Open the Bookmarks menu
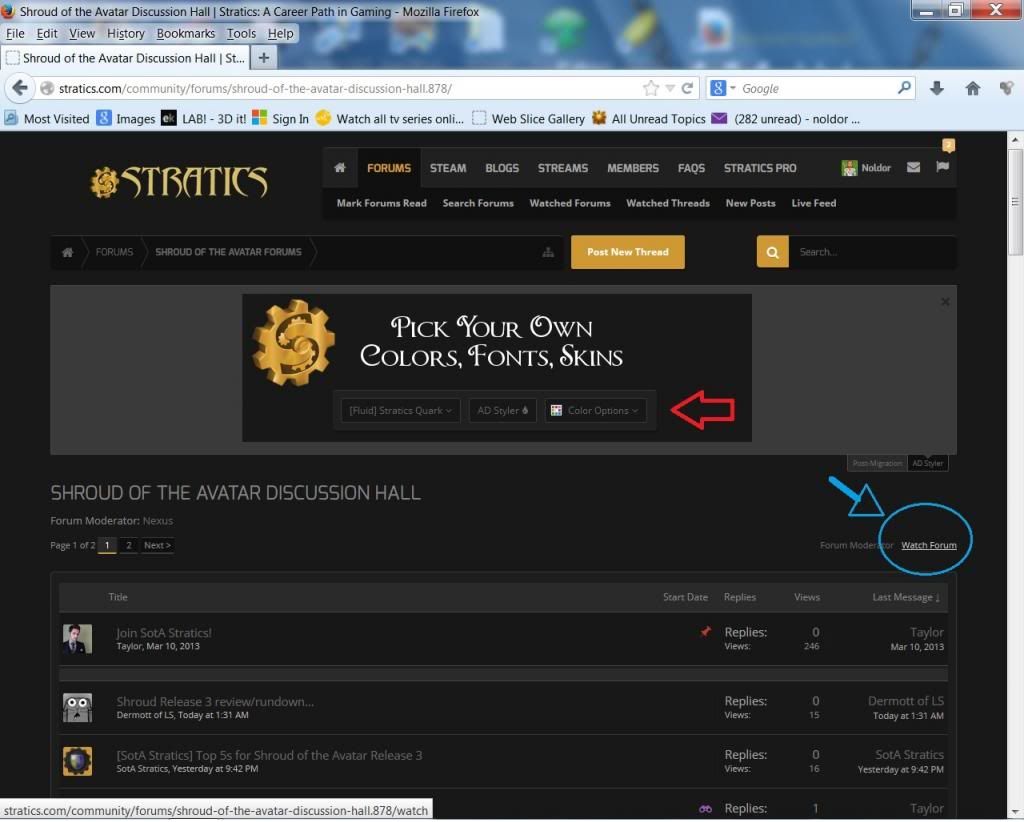The image size is (1024, 822). (185, 33)
